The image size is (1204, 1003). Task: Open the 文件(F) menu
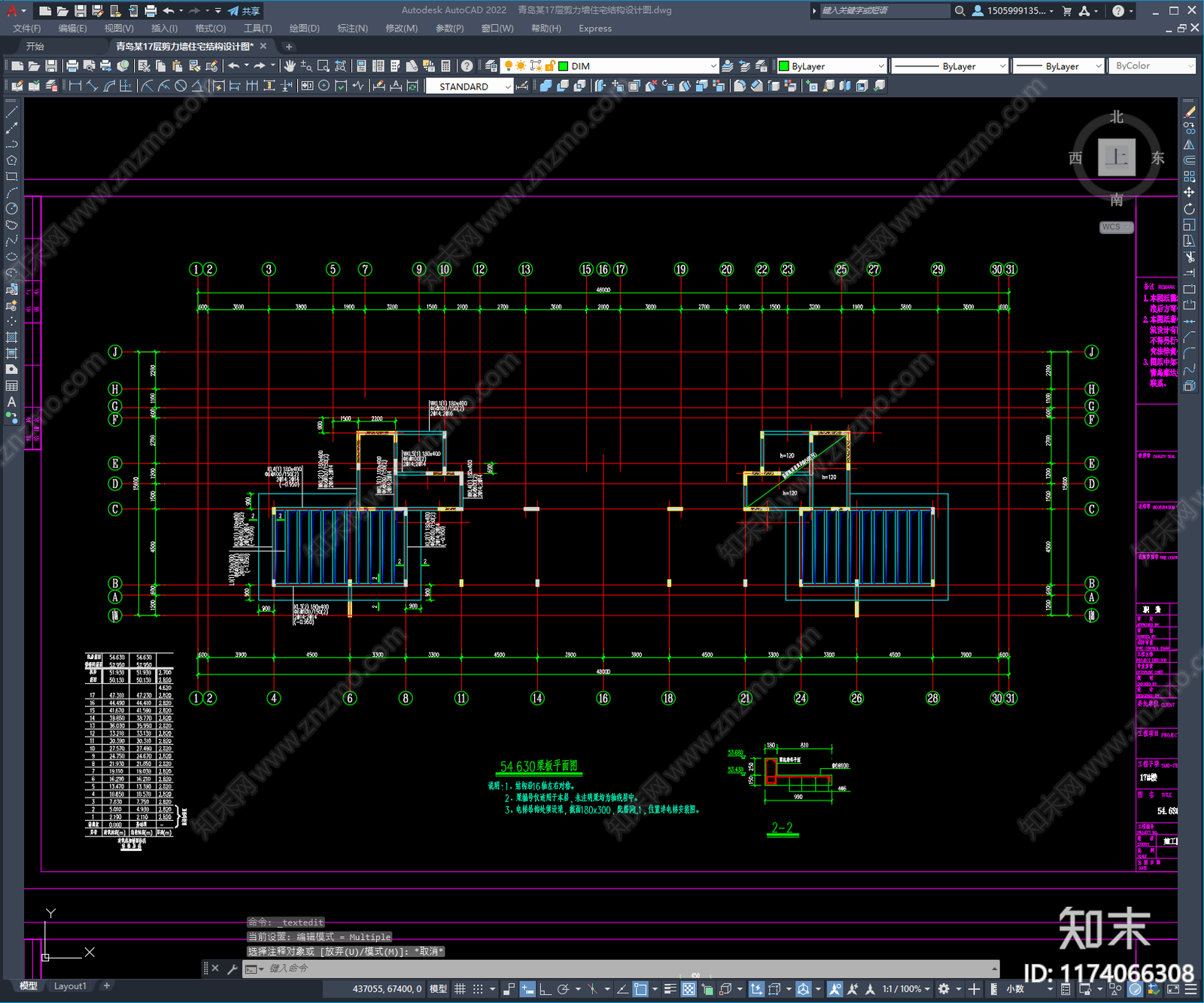pos(27,29)
